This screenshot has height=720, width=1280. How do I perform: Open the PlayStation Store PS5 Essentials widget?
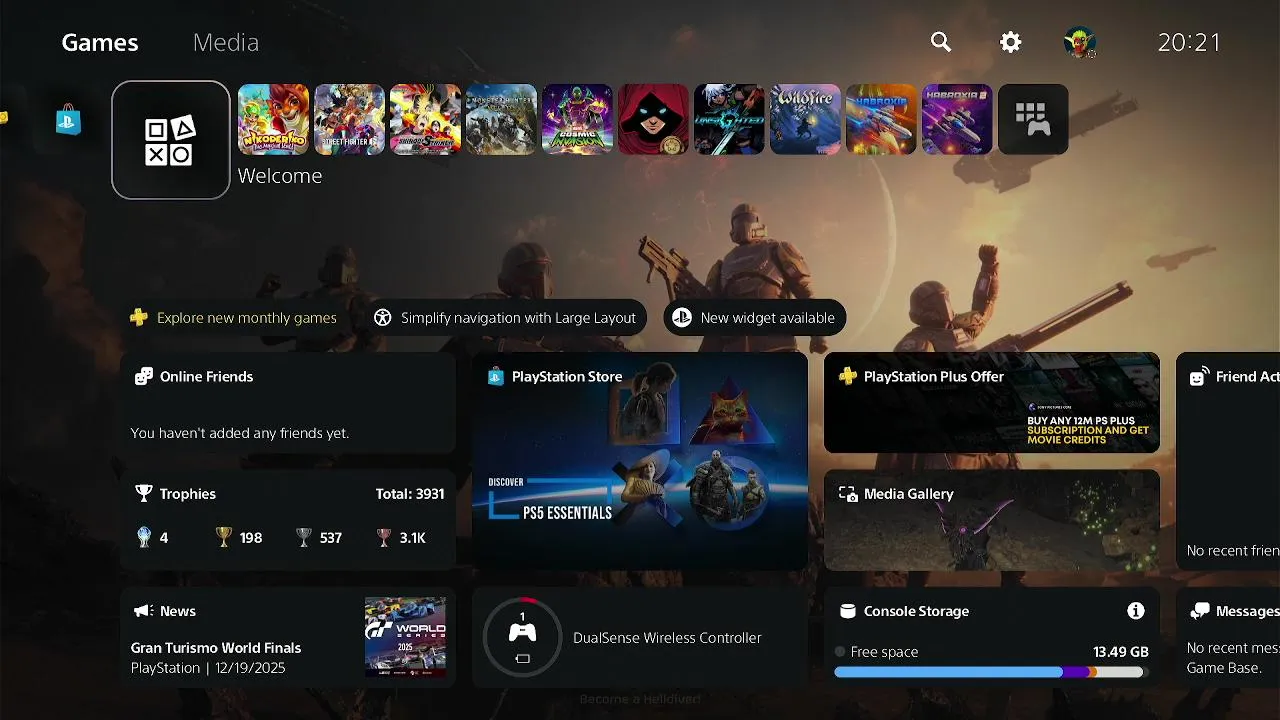pyautogui.click(x=640, y=461)
